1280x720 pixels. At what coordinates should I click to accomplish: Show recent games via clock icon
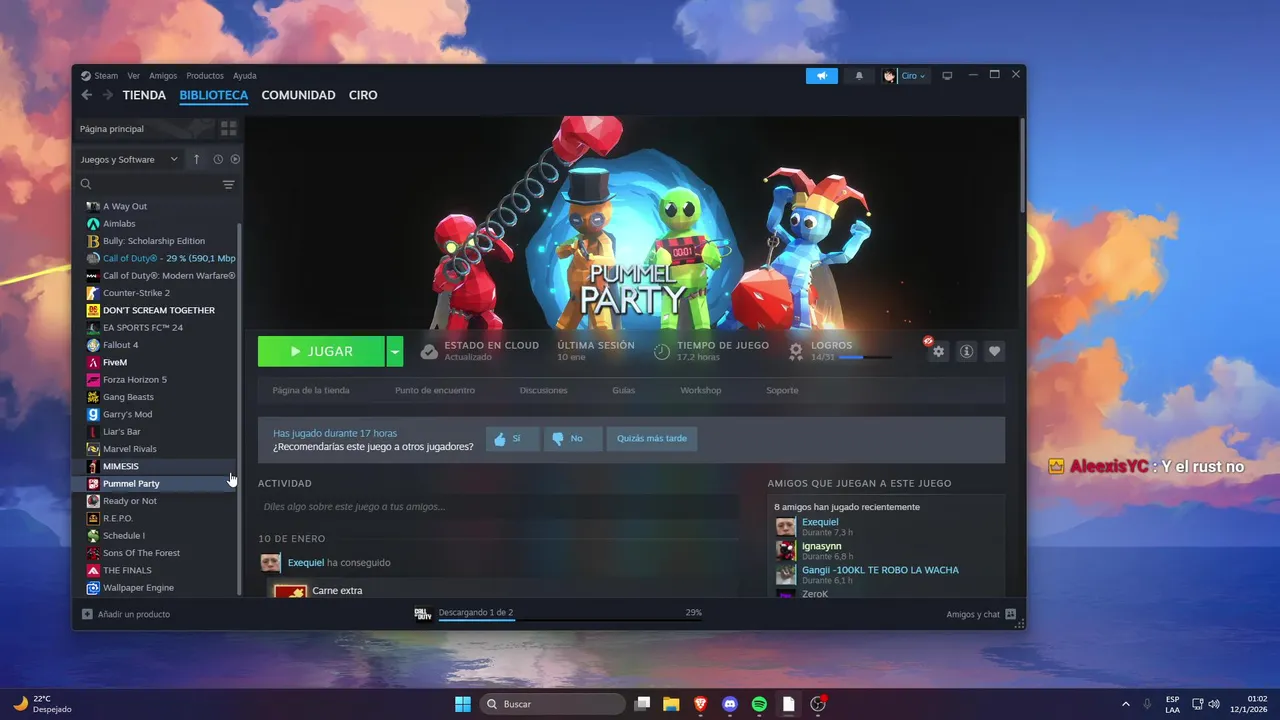(218, 159)
